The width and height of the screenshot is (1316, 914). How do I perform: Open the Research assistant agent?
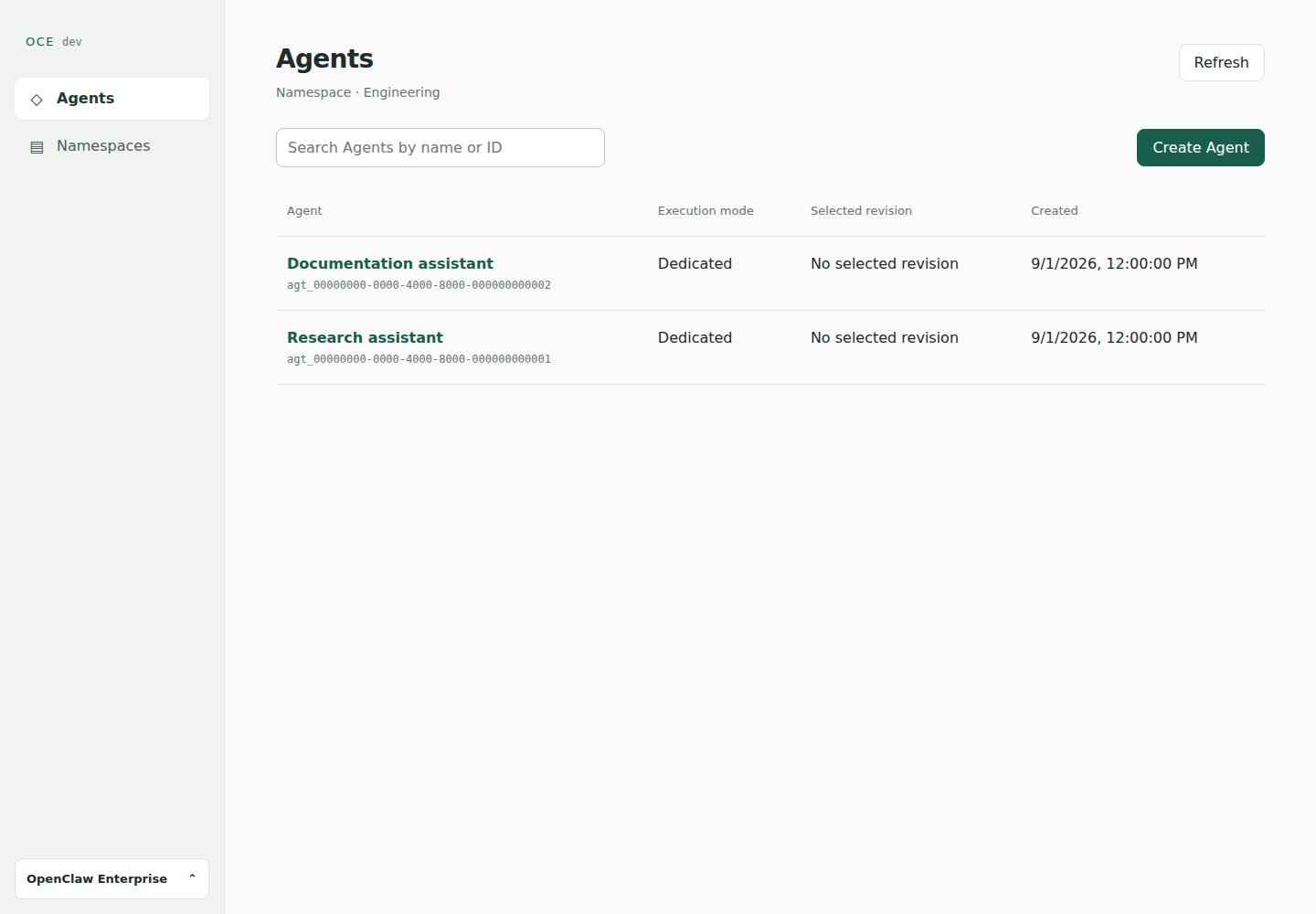tap(365, 337)
